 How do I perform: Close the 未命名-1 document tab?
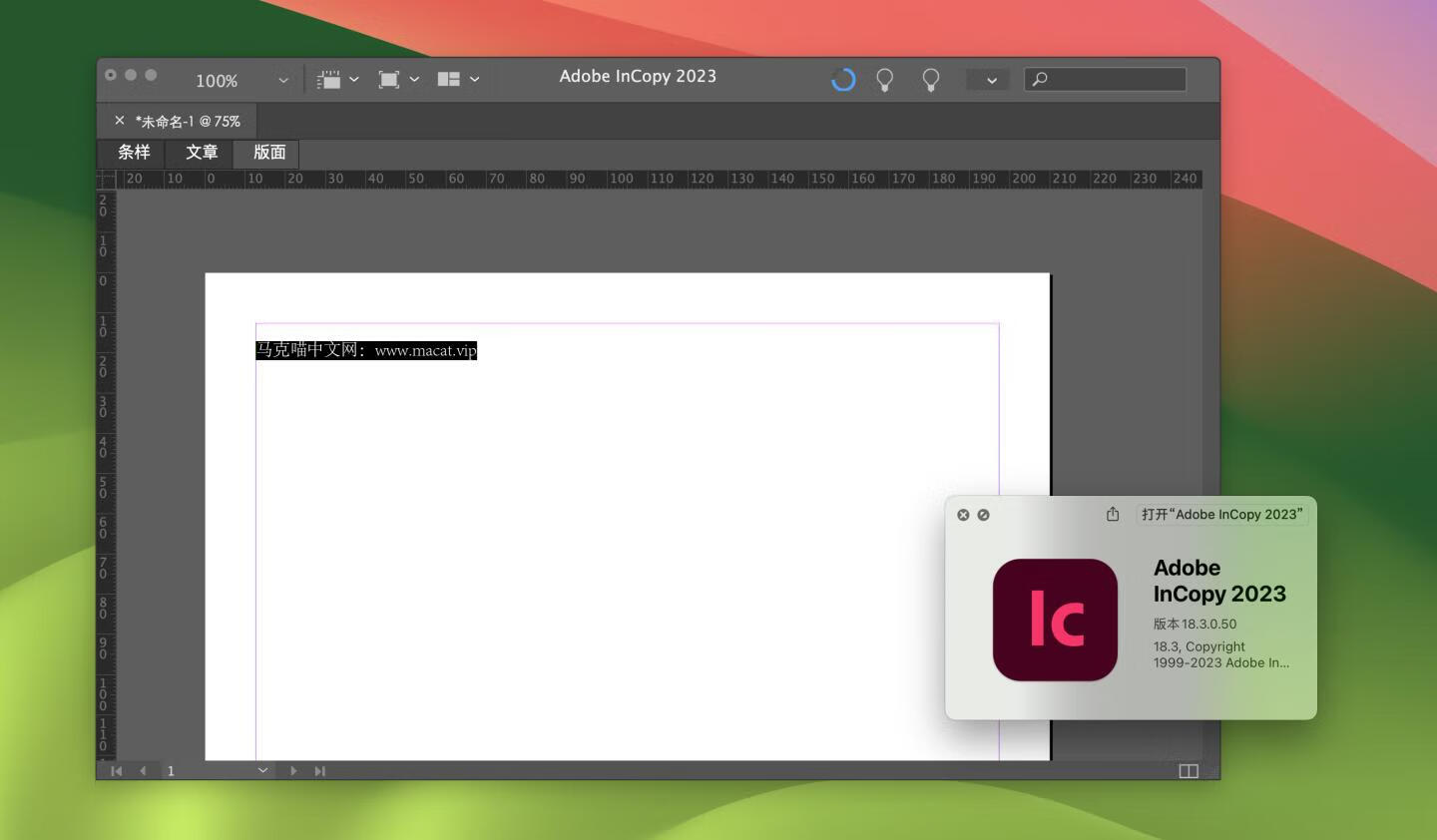click(120, 121)
